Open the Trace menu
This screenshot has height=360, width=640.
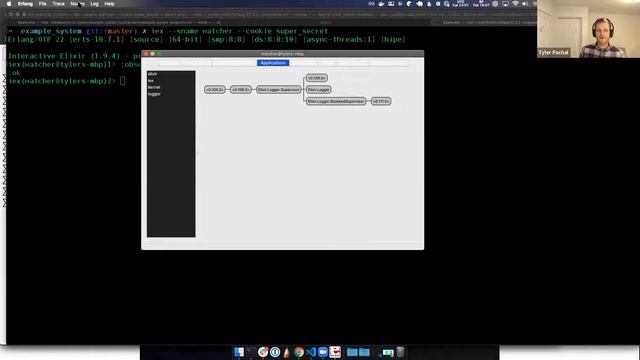[58, 4]
